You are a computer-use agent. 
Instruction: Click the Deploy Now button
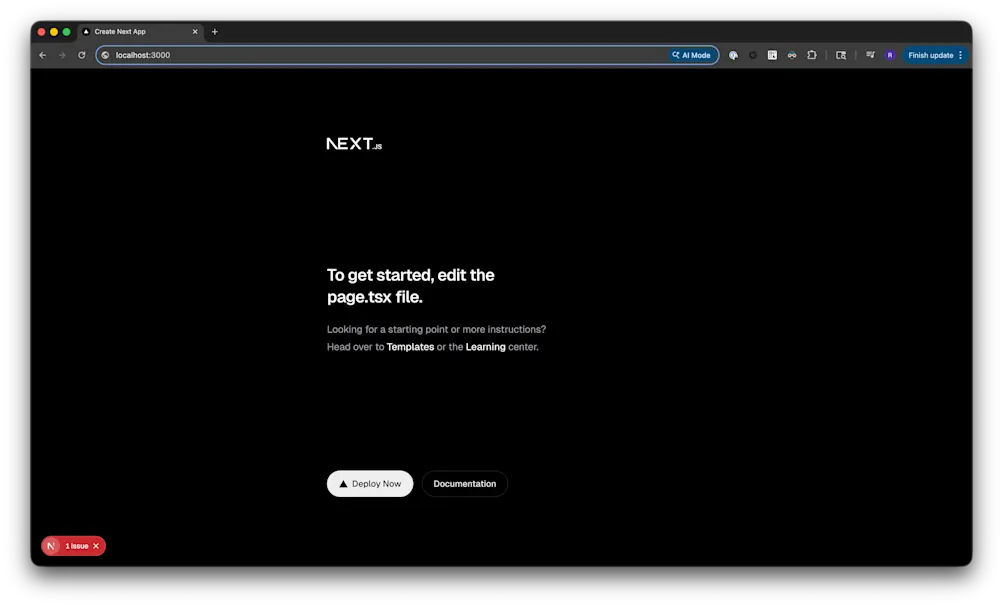click(x=370, y=484)
